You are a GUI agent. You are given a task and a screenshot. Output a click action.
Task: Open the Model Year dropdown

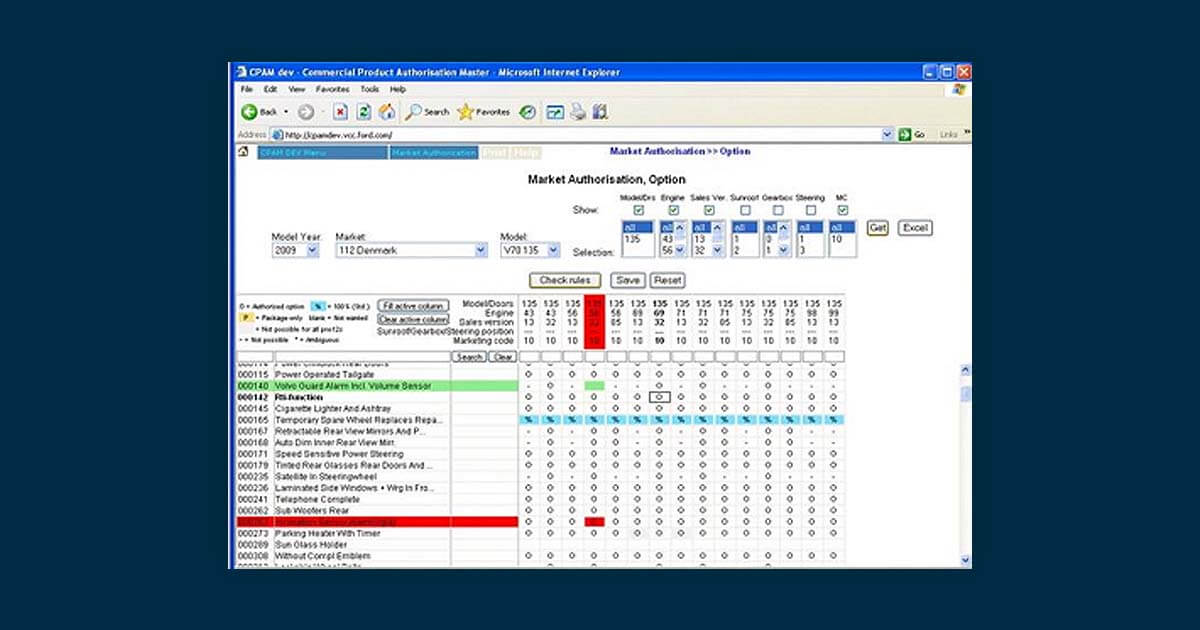pyautogui.click(x=295, y=250)
